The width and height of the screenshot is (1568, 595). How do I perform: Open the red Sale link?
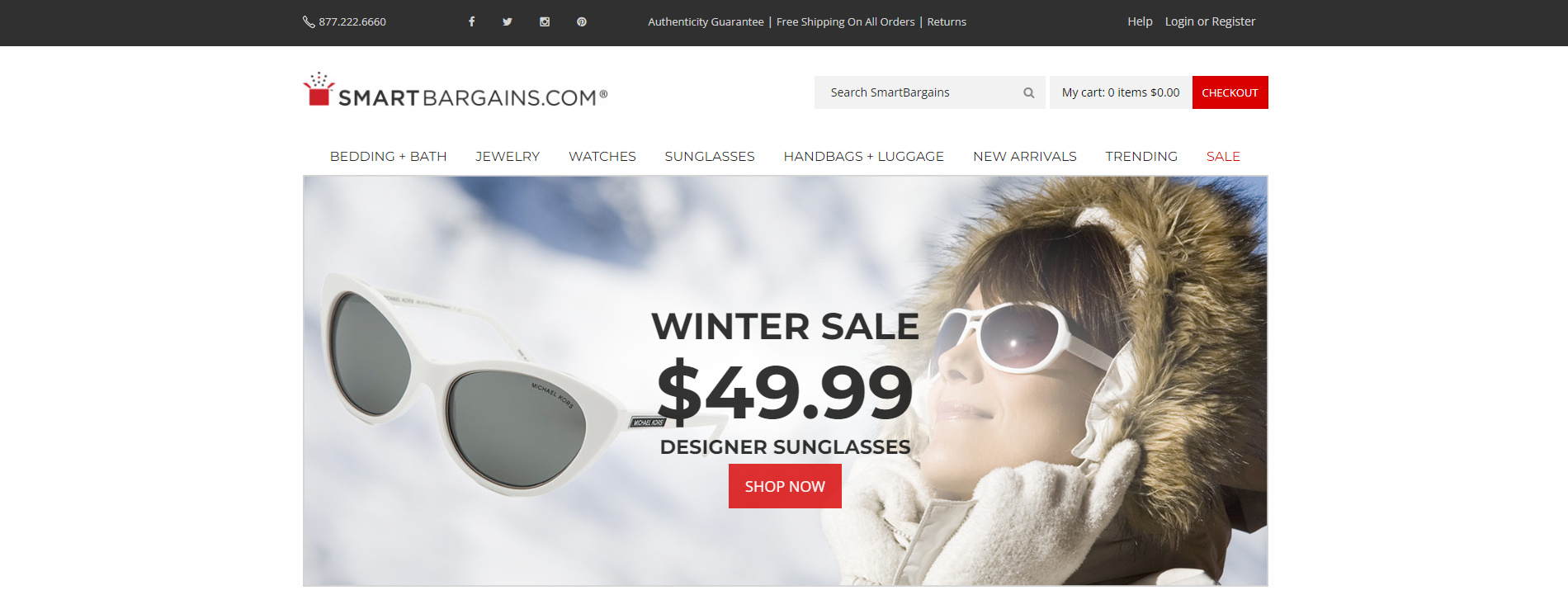1223,156
